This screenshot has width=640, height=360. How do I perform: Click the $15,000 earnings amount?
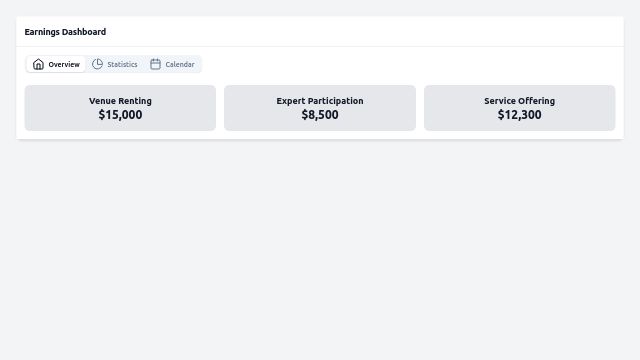tap(120, 115)
